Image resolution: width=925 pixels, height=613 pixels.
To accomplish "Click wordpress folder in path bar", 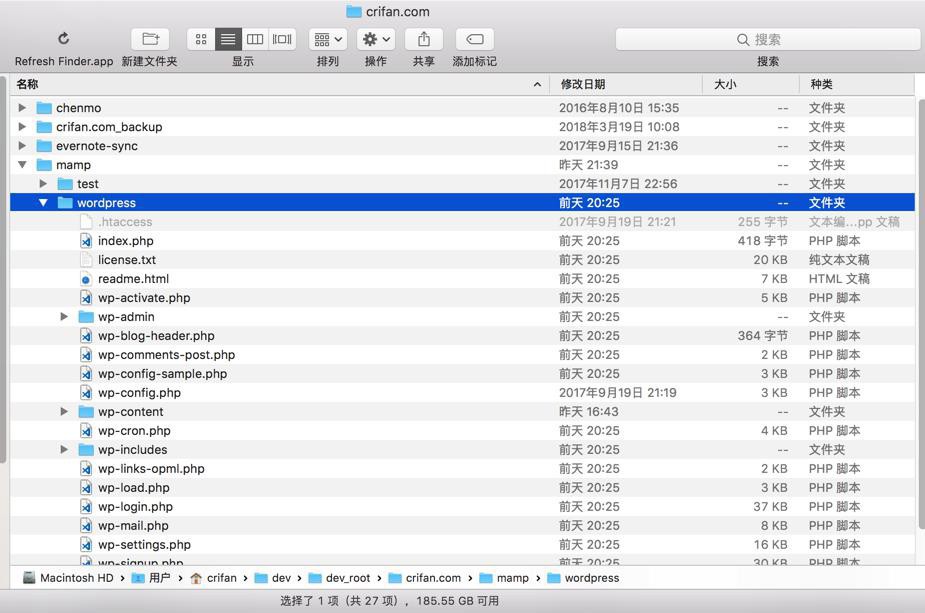I will (583, 578).
